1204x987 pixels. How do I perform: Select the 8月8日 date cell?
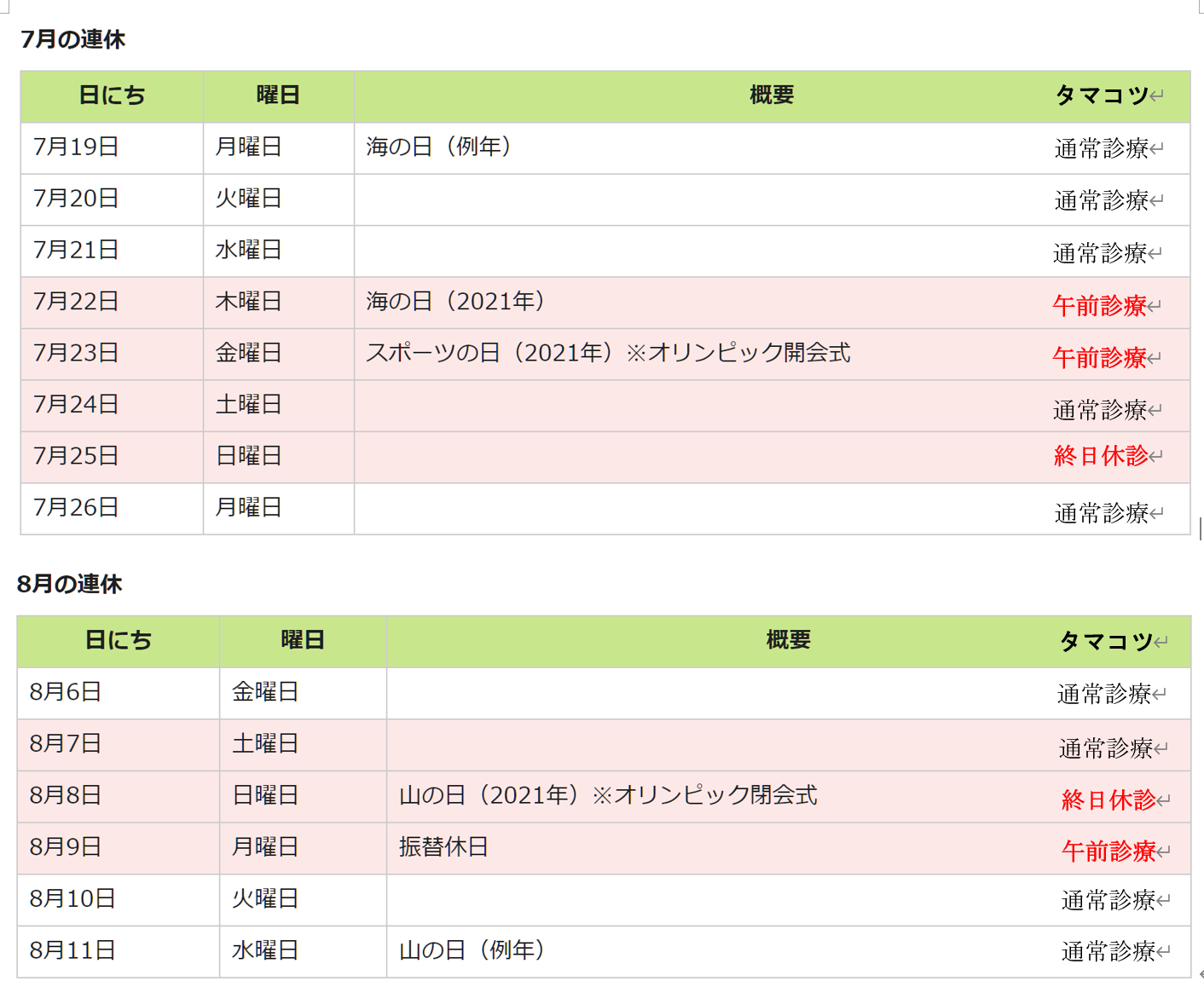[66, 796]
